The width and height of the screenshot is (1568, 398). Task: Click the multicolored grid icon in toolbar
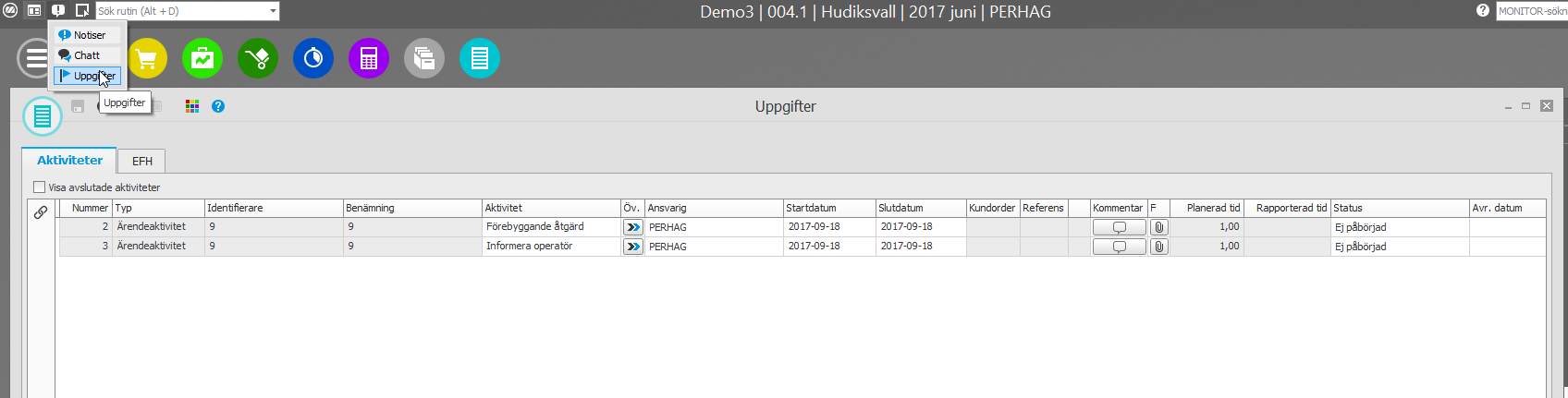[192, 106]
